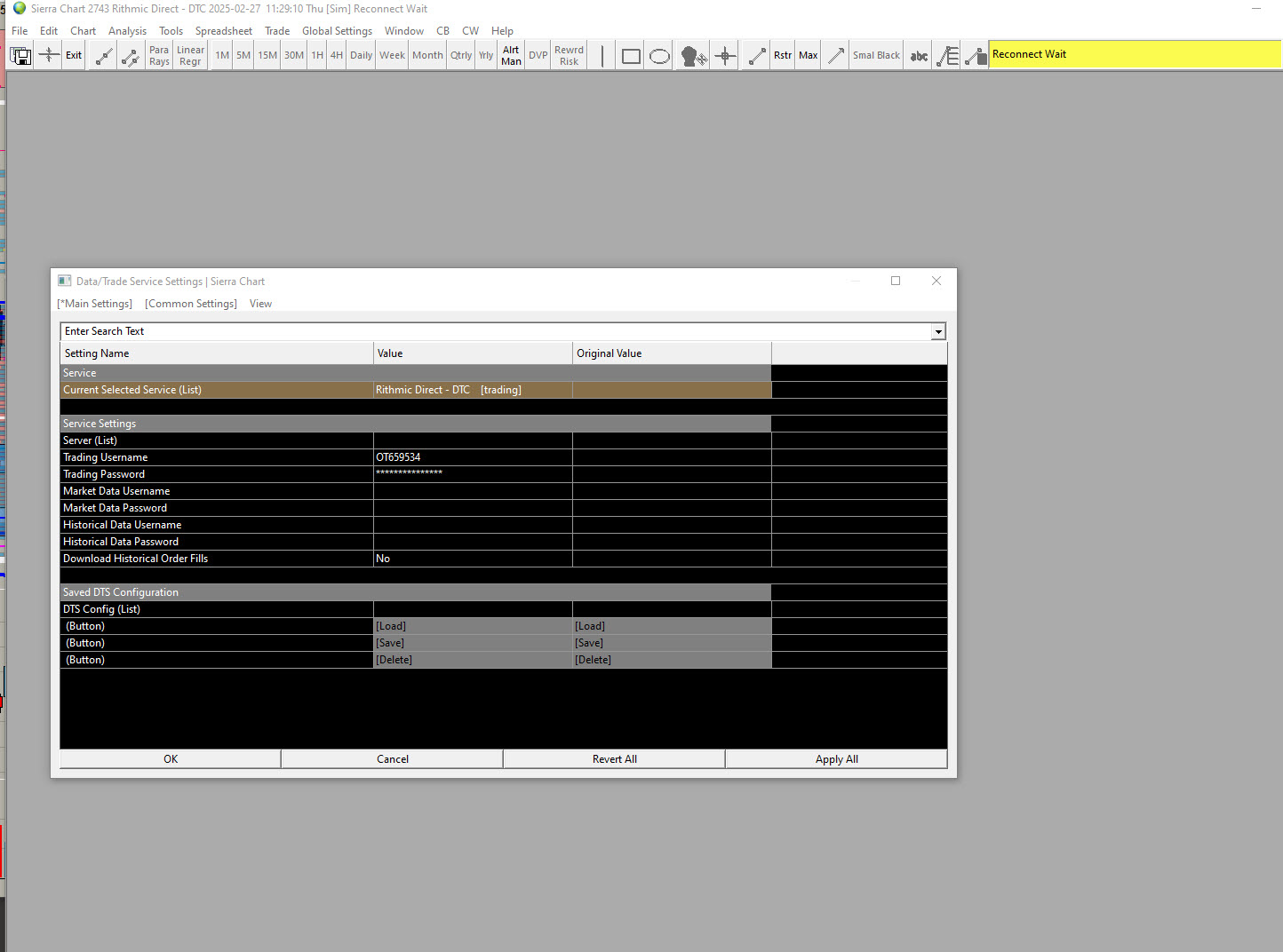Click the crosshair marker icon beside the head icon
This screenshot has width=1283, height=952.
pos(725,55)
